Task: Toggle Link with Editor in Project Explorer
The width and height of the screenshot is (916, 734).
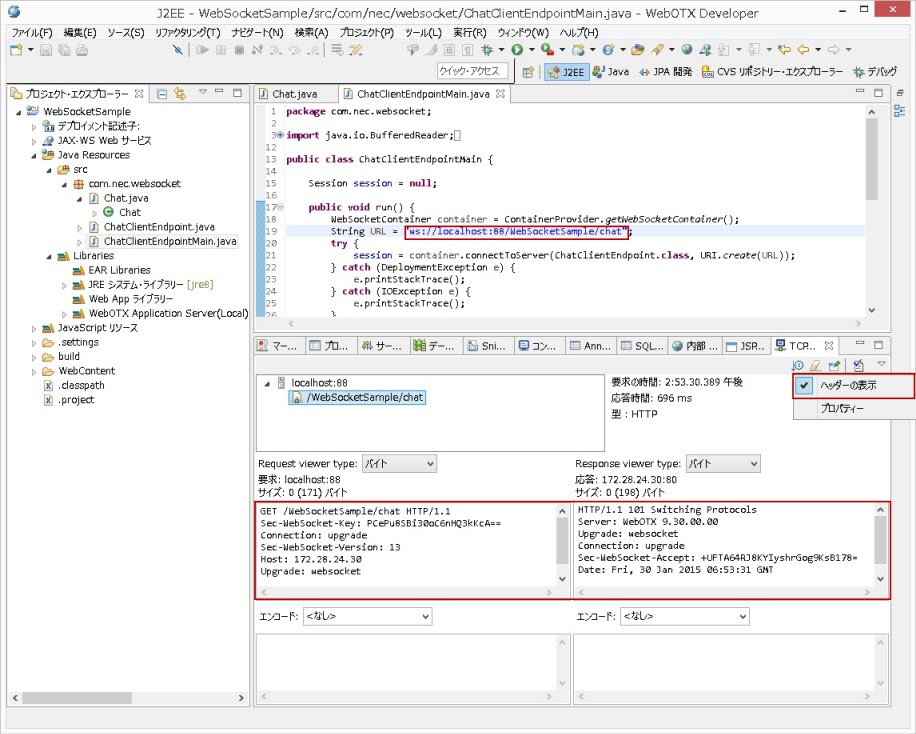Action: pos(180,94)
